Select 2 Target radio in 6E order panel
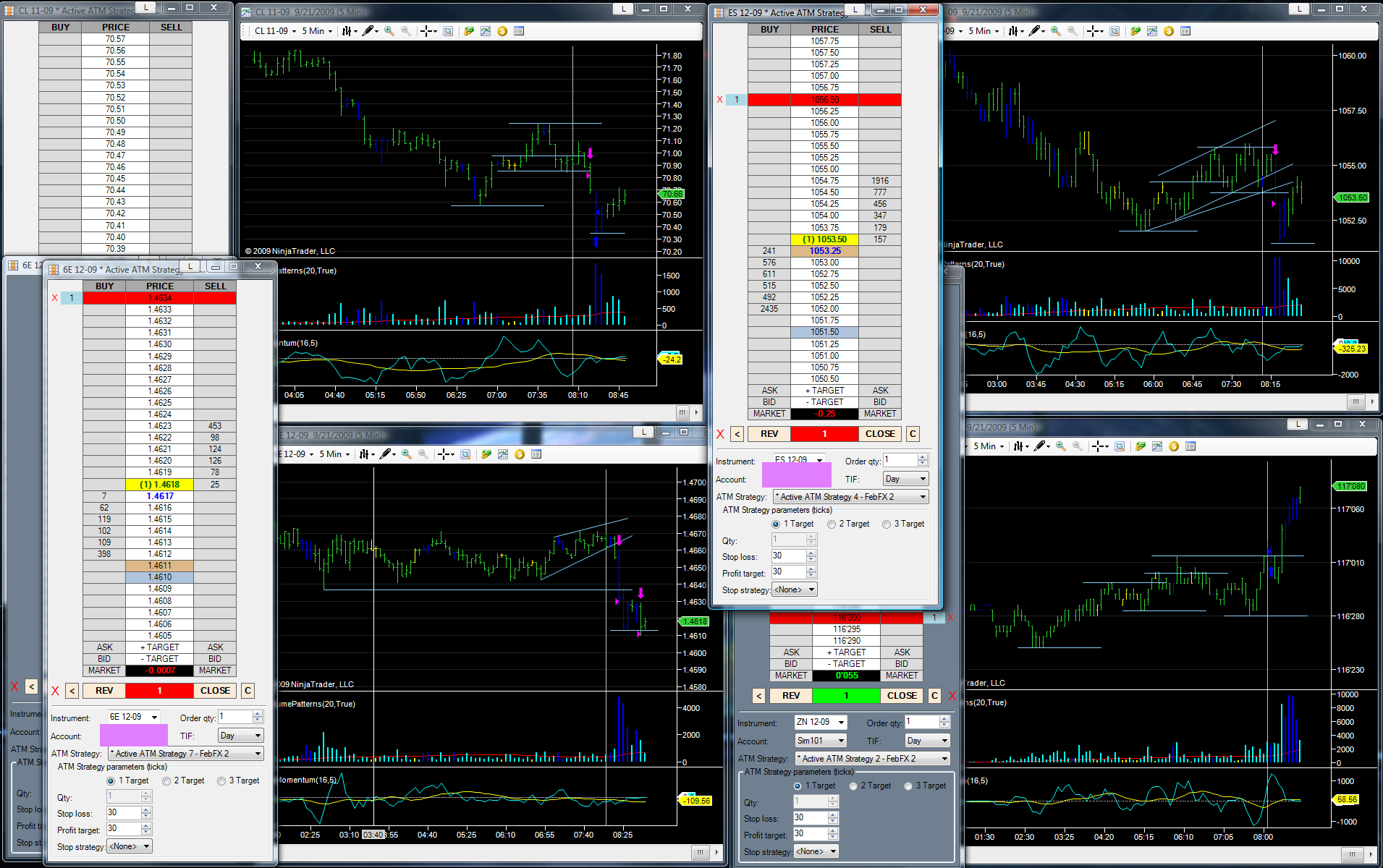Image resolution: width=1383 pixels, height=868 pixels. [x=166, y=781]
